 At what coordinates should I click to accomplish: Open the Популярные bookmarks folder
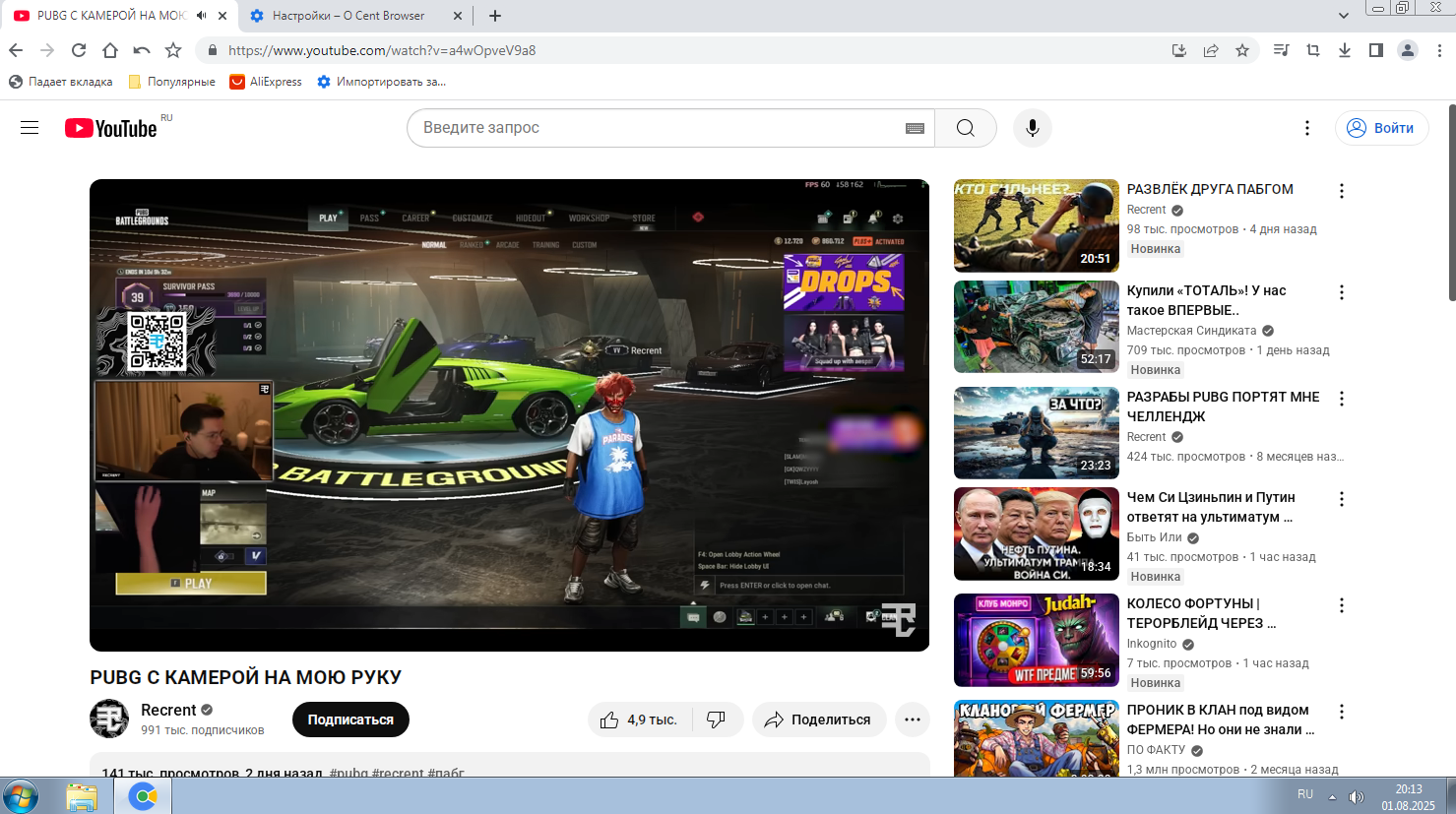click(172, 82)
